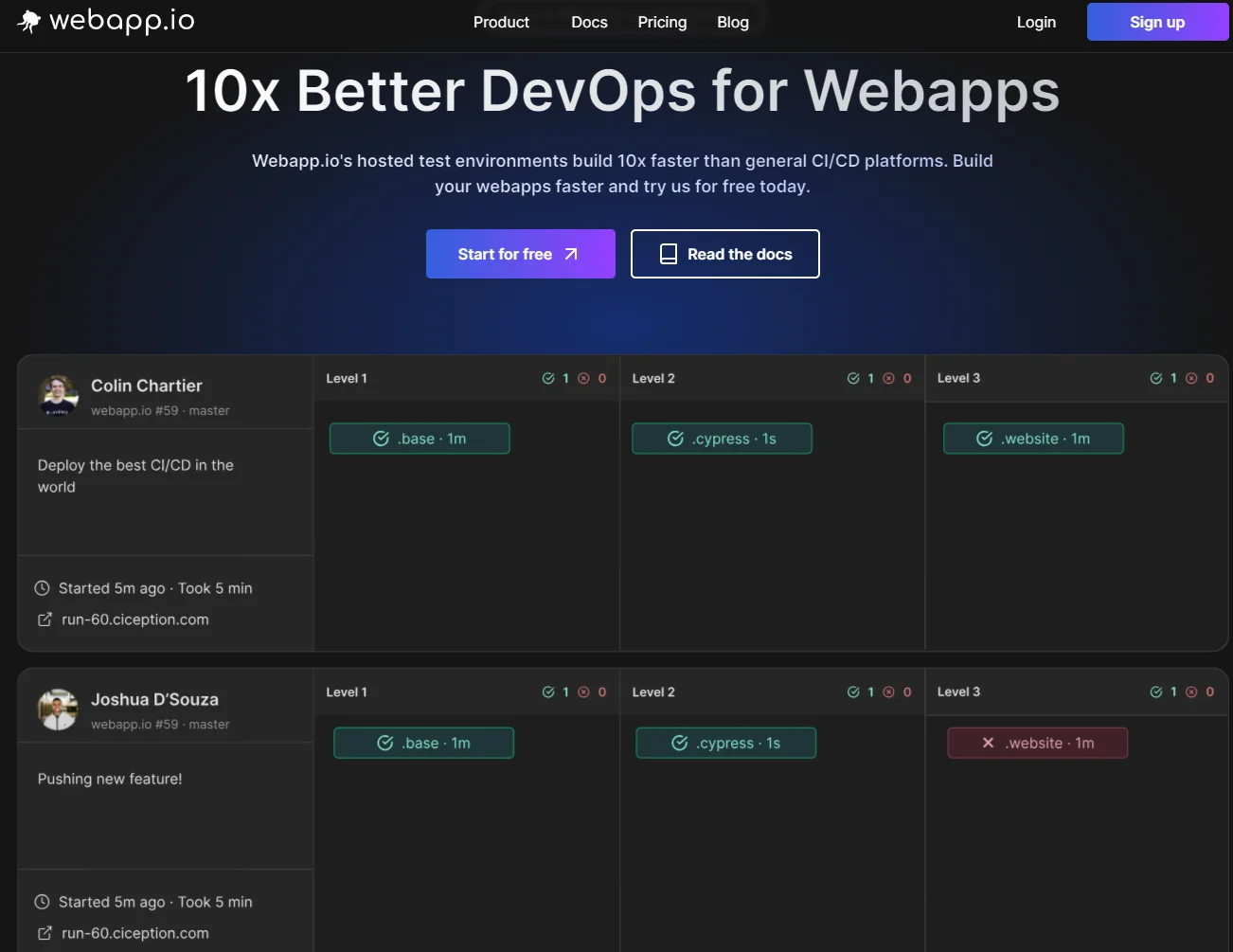Screen dimensions: 1233x952
Task: Click Level 1 label in Colin's run
Action: (347, 378)
